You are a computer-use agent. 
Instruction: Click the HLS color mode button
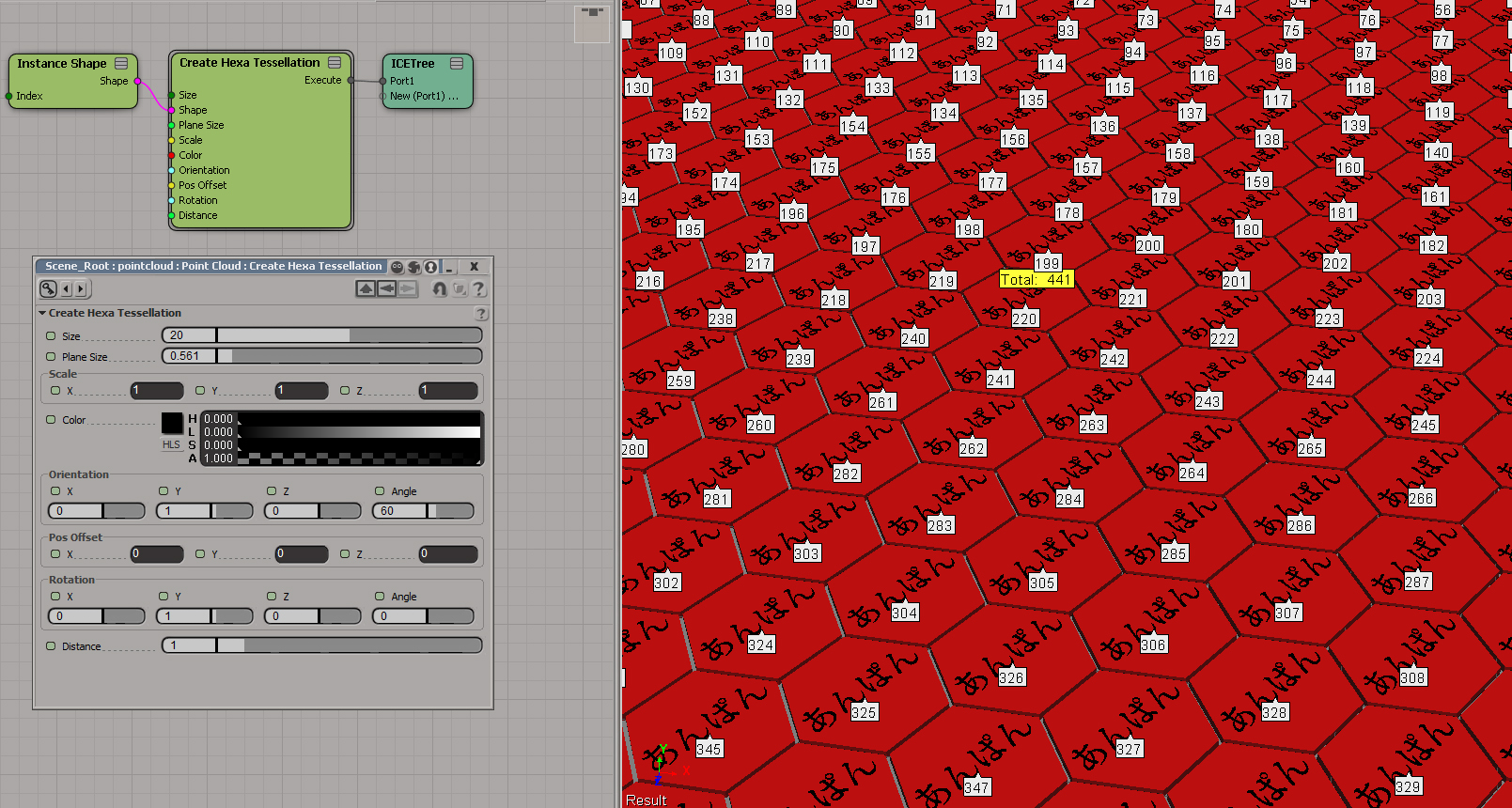pyautogui.click(x=171, y=444)
